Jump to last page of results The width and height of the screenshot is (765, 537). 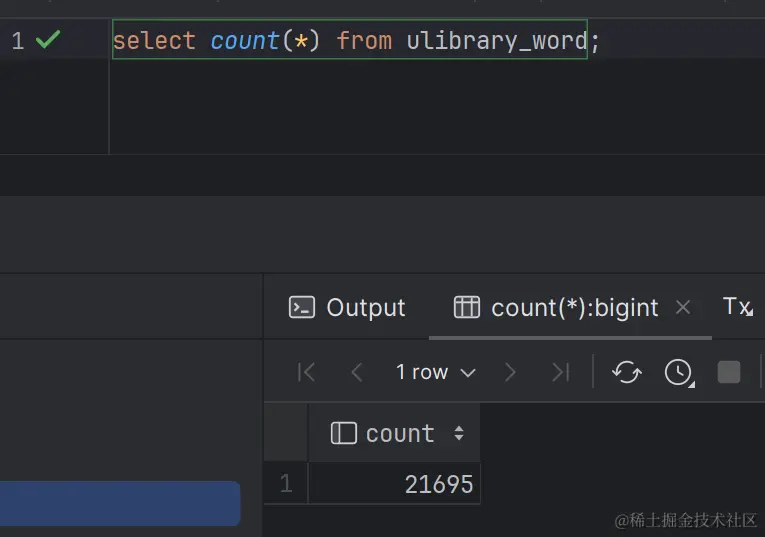pyautogui.click(x=560, y=372)
